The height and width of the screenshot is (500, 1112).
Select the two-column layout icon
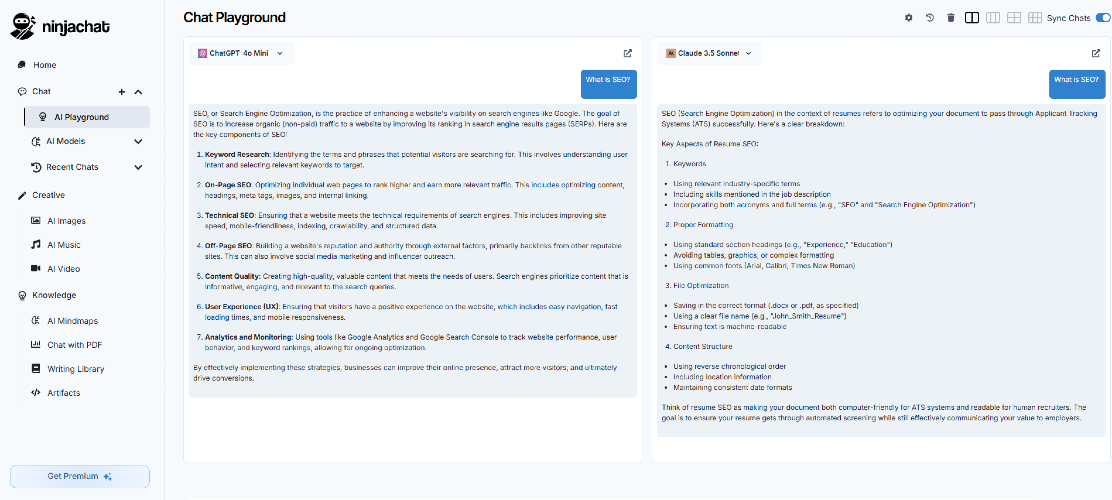[x=972, y=18]
